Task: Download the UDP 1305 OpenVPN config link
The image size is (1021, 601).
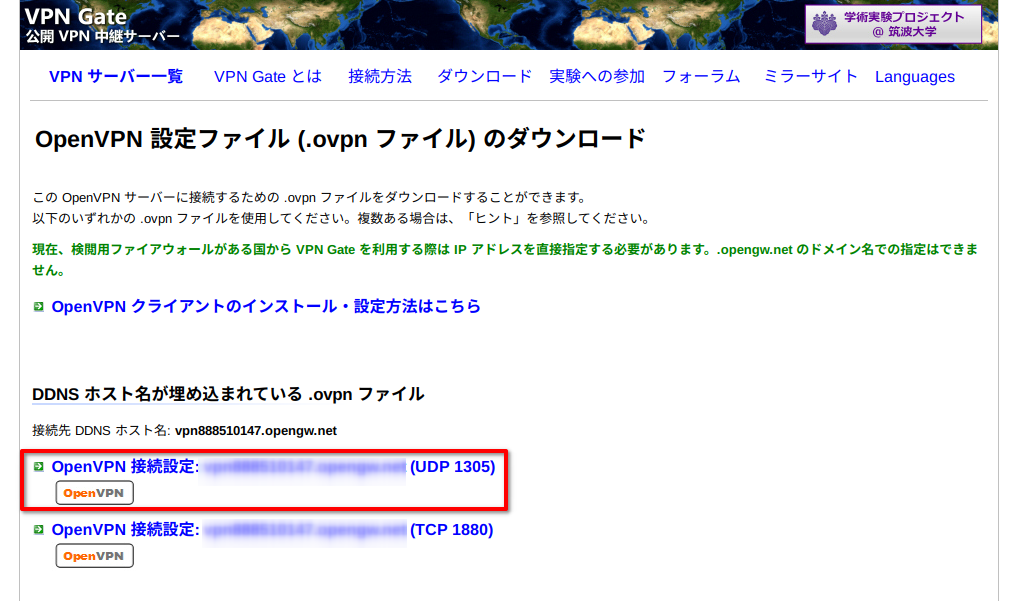Action: [273, 467]
